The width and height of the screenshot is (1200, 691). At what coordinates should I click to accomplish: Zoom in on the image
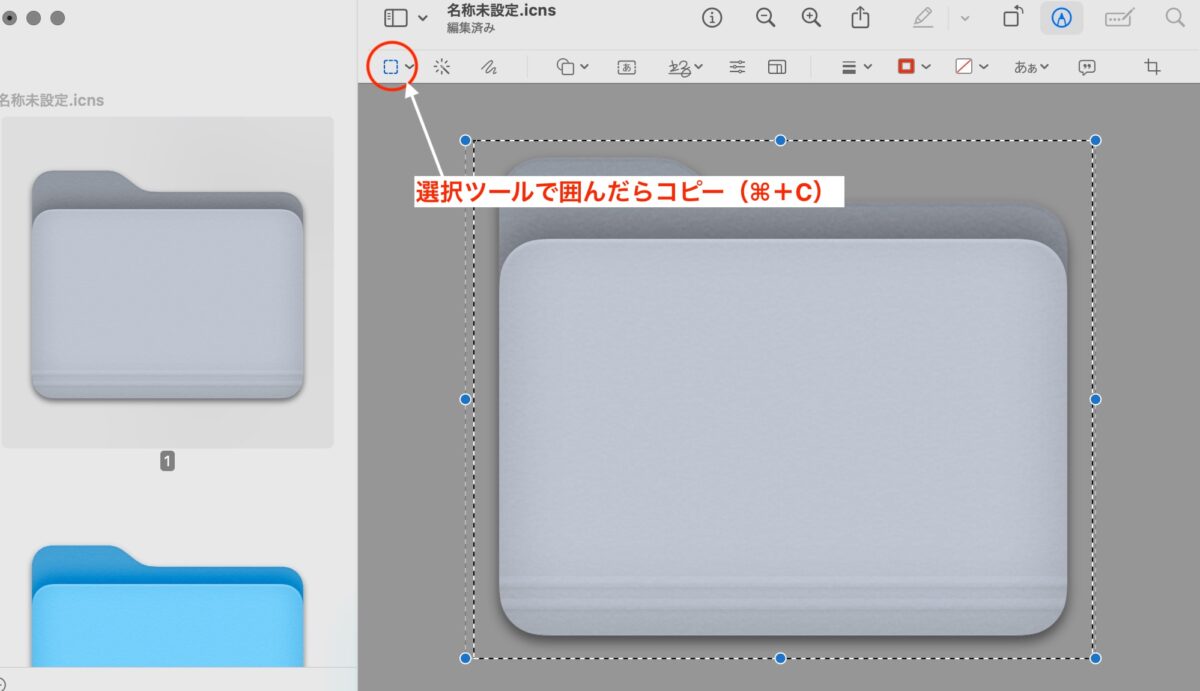click(811, 18)
